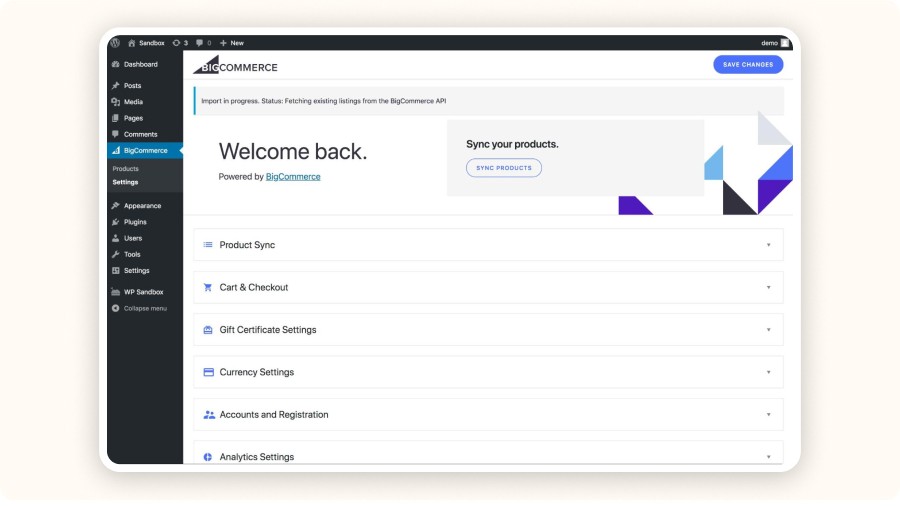The image size is (900, 508).
Task: Click the Analytics Settings chart icon
Action: (x=208, y=457)
